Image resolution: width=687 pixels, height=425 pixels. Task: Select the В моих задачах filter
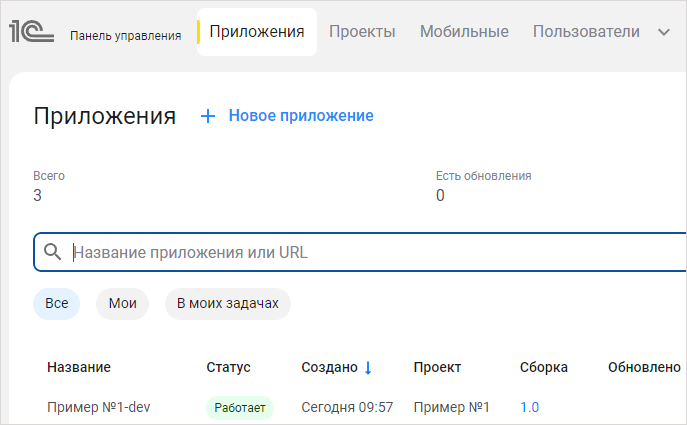(x=228, y=304)
